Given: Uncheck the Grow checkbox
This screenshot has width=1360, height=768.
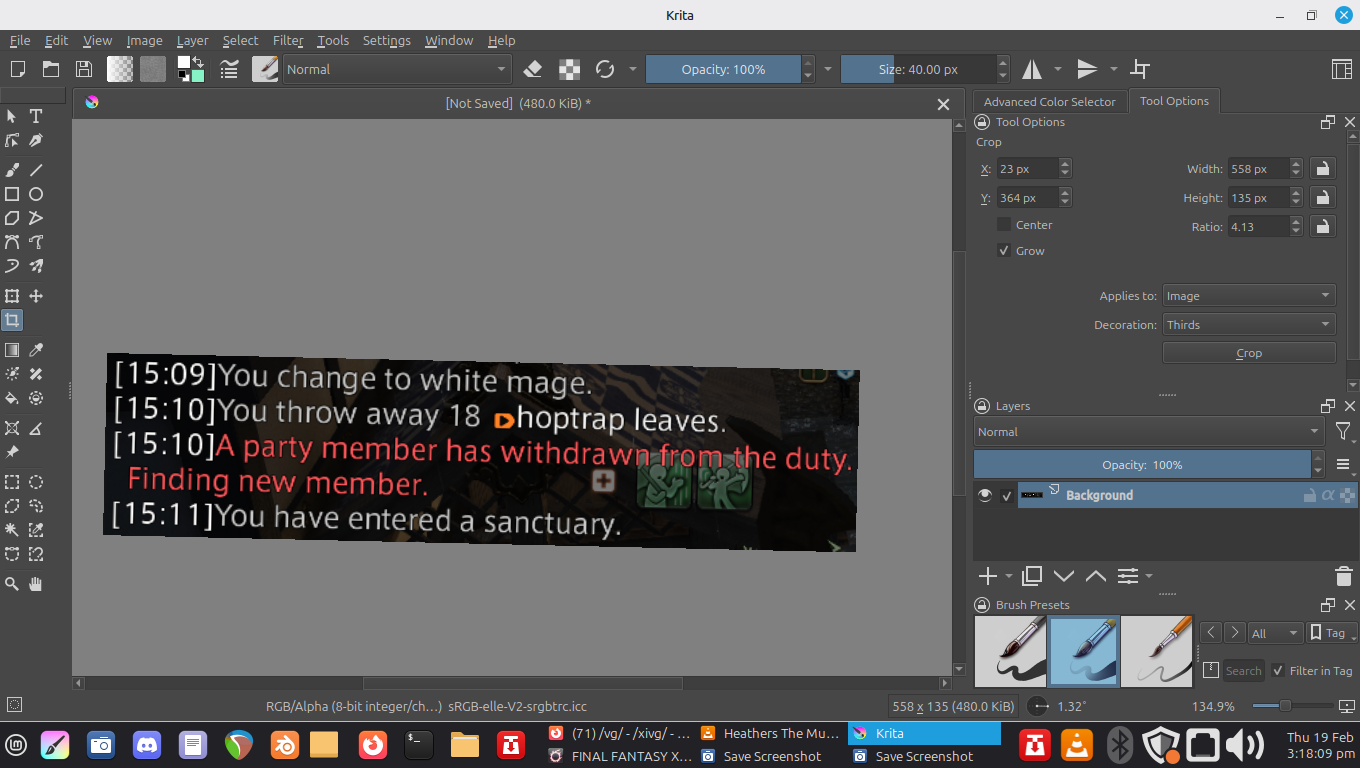Looking at the screenshot, I should click(x=1004, y=251).
